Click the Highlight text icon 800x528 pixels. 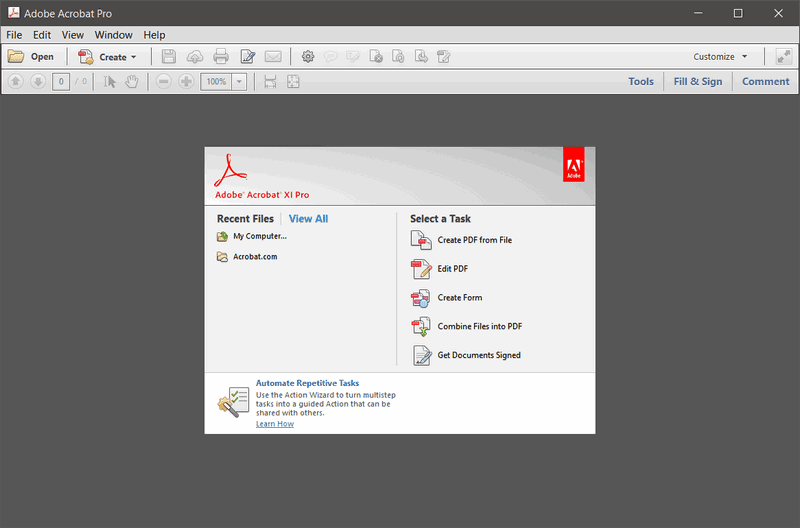353,57
